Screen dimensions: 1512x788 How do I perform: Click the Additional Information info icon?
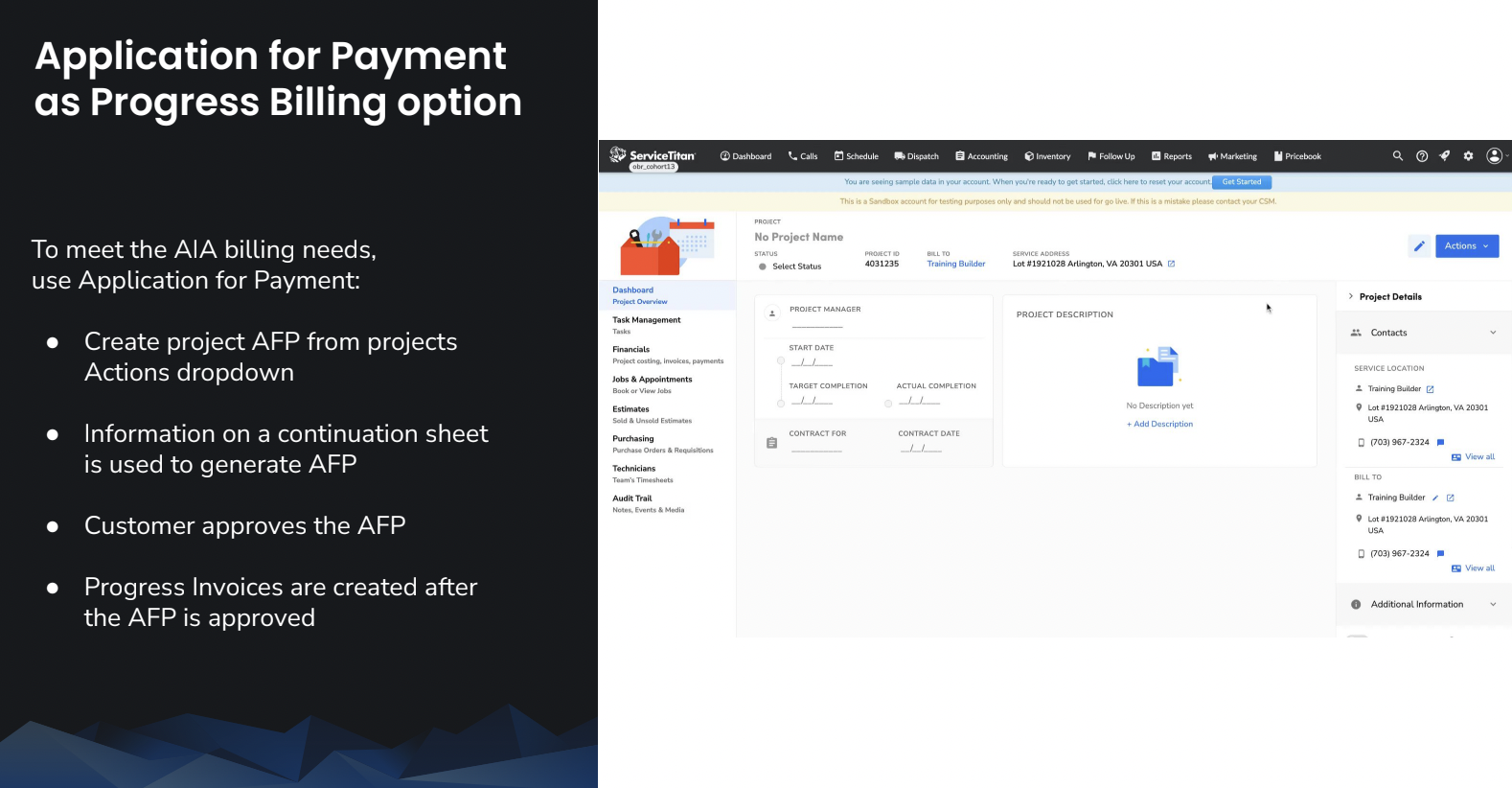1356,604
